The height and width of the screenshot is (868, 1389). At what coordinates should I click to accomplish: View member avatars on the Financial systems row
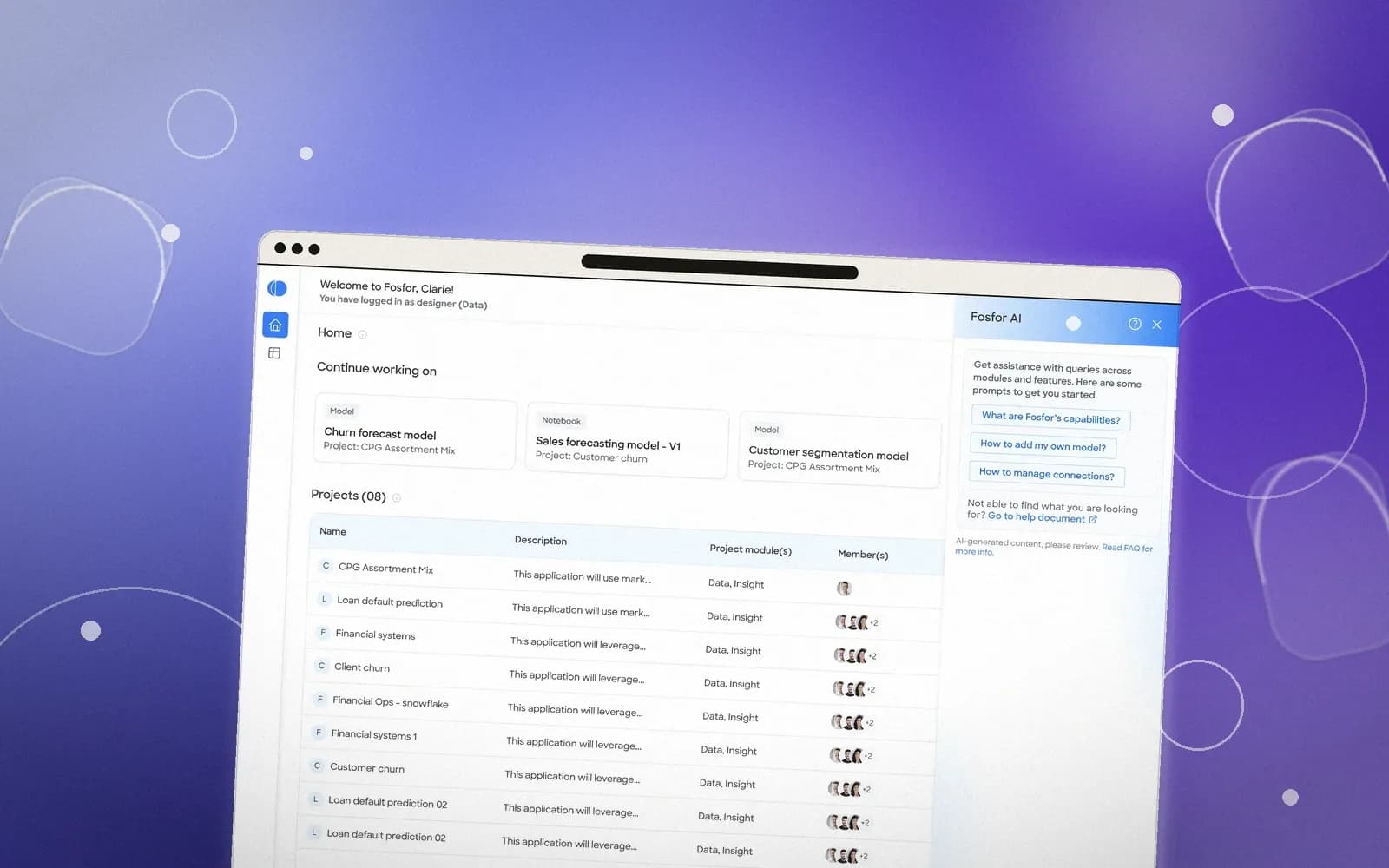854,655
